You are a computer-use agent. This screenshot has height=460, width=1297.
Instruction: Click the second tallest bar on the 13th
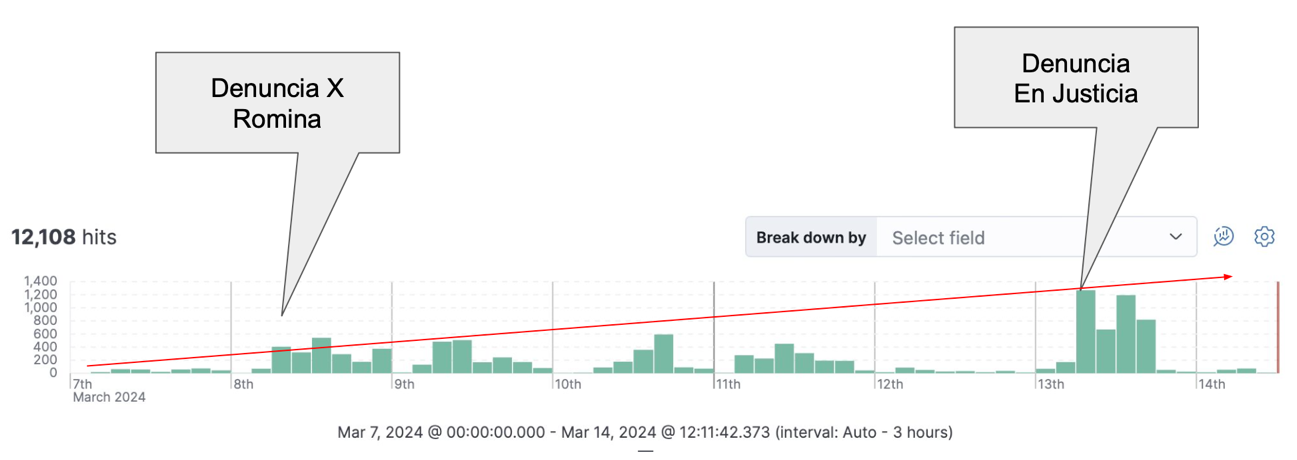1126,334
